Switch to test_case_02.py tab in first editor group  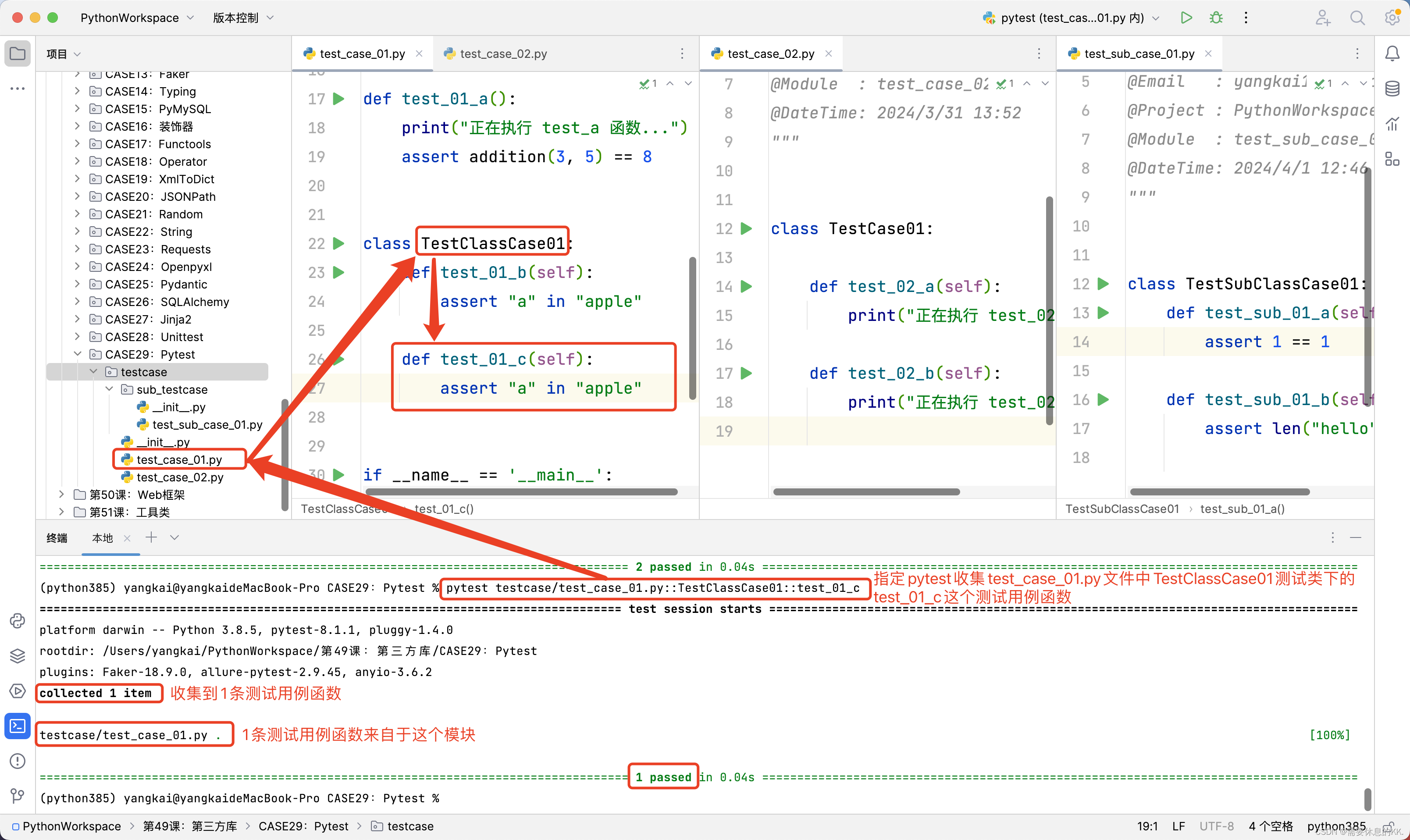point(502,54)
